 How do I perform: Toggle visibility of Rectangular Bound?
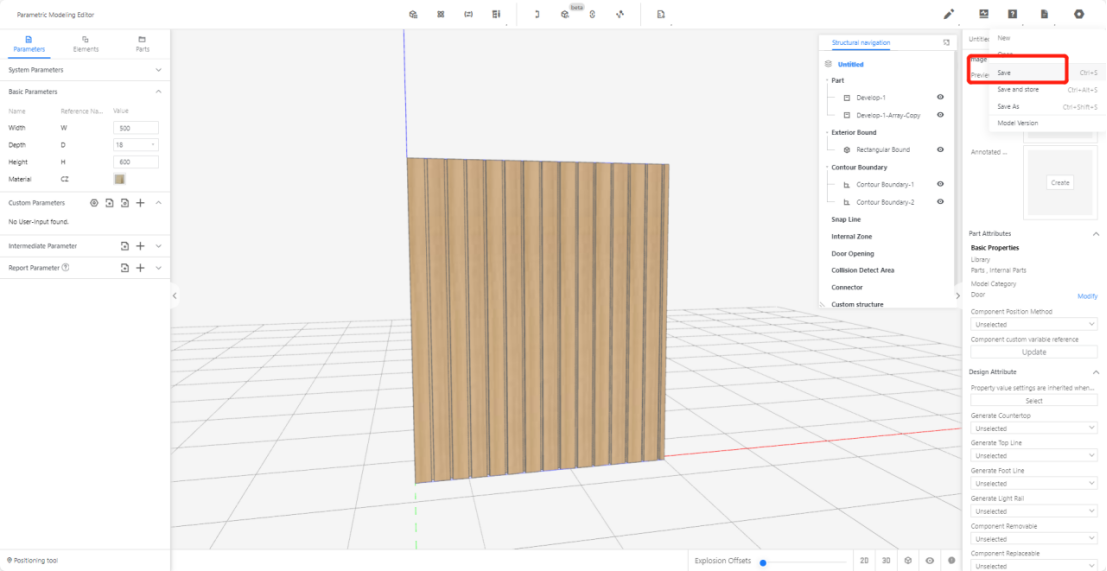coord(940,150)
